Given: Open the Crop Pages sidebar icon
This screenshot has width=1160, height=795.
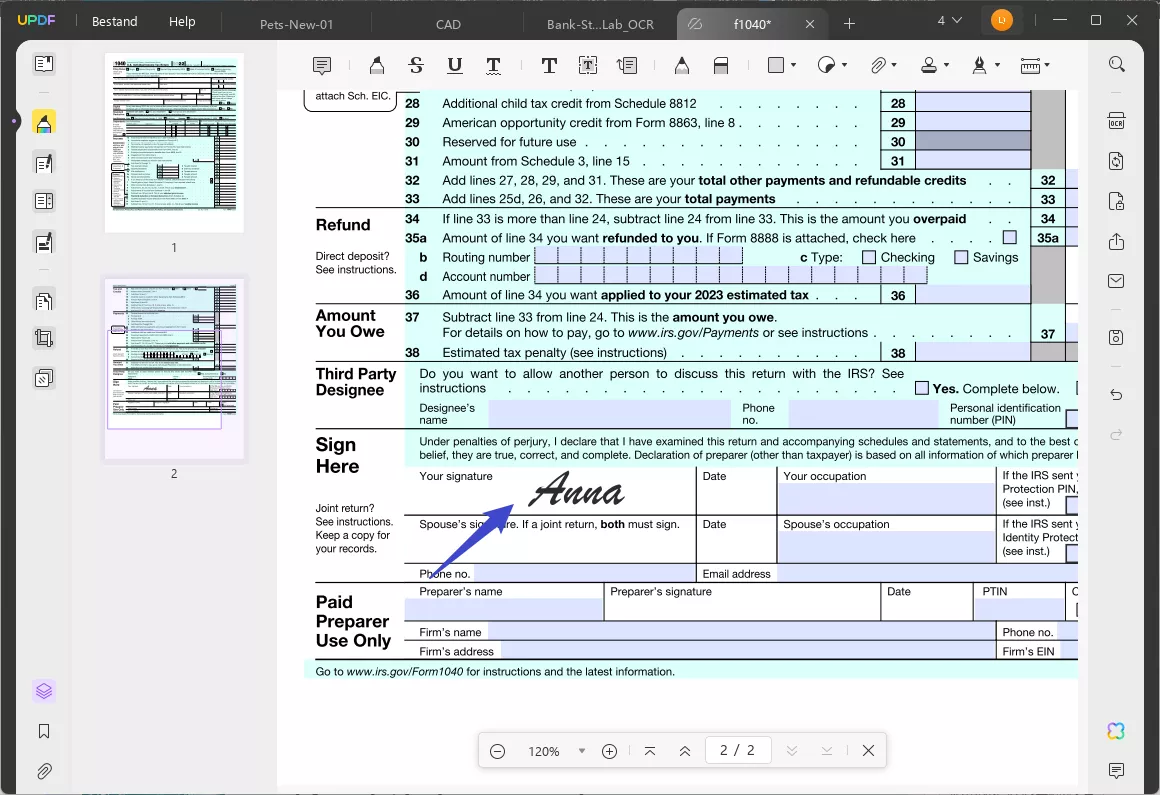Looking at the screenshot, I should pos(44,339).
